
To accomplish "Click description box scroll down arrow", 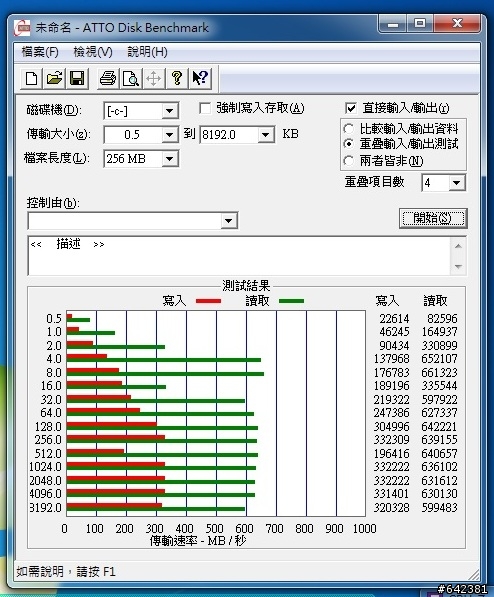I will [459, 267].
